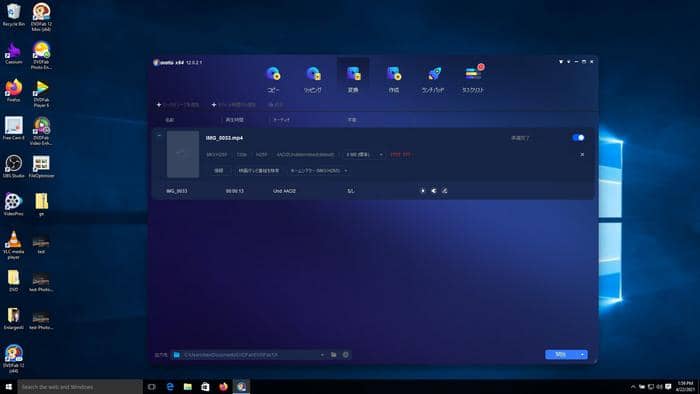Screen dimensions: 700x394
Task: Open advanced settings icon in IMG_0033 row
Action: point(433,191)
